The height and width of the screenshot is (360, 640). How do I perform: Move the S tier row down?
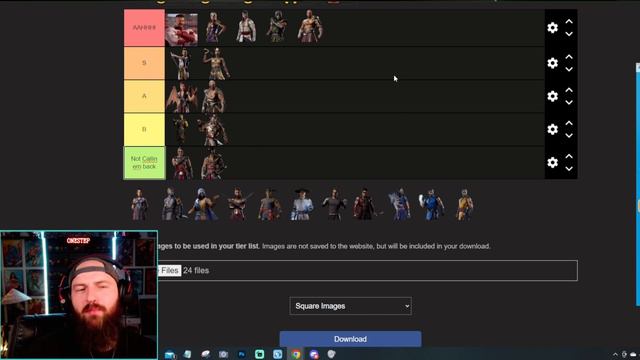(x=569, y=69)
